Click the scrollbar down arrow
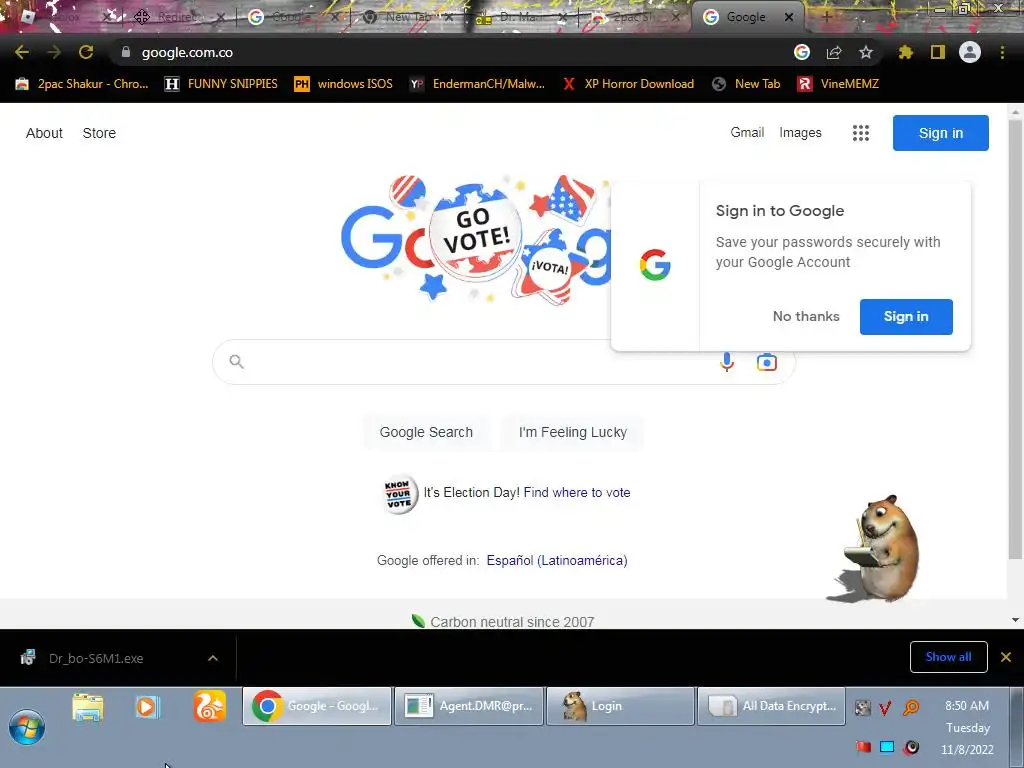Viewport: 1024px width, 768px height. [x=1015, y=620]
